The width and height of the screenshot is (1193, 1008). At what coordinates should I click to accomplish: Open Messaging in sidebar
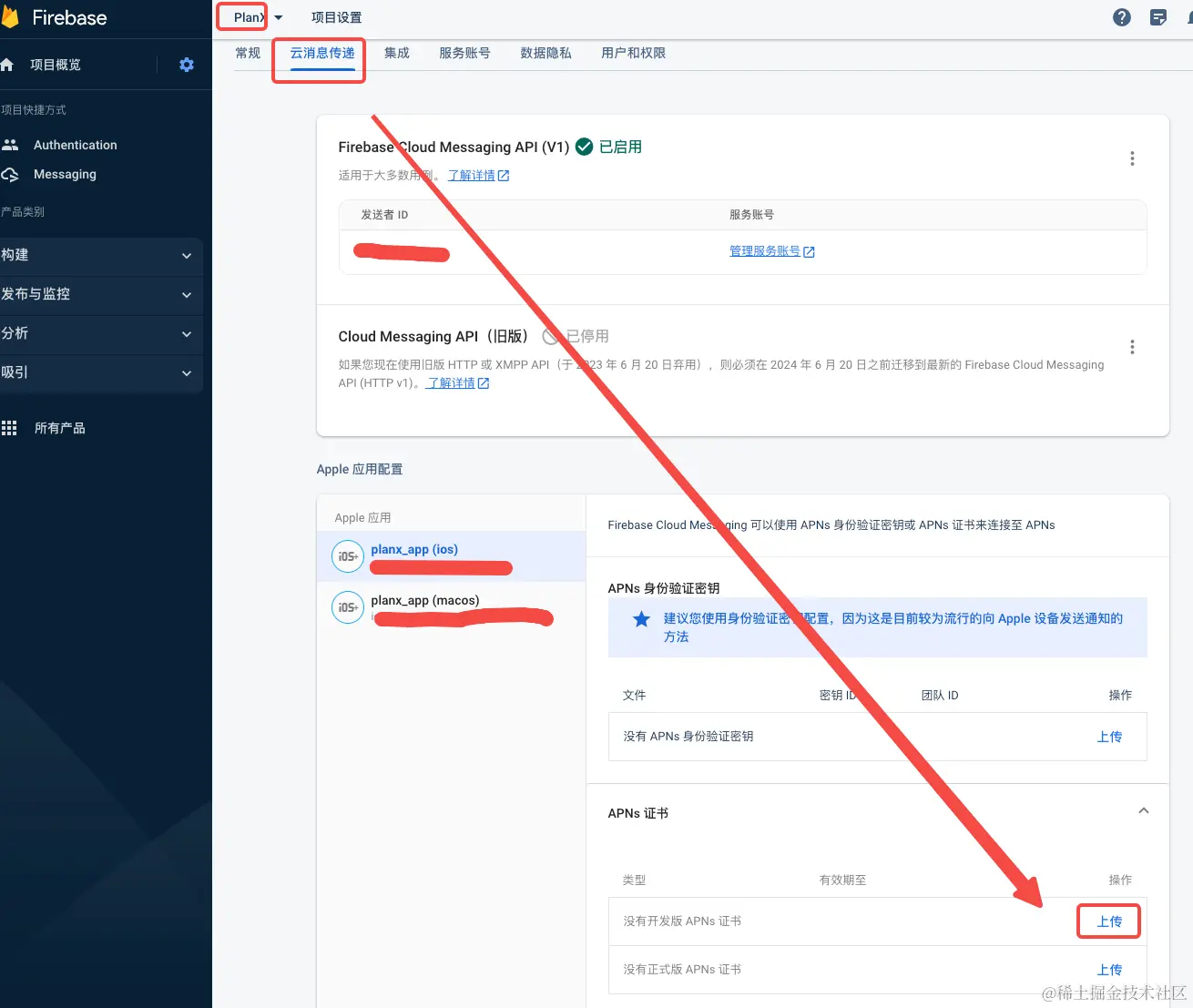coord(65,174)
